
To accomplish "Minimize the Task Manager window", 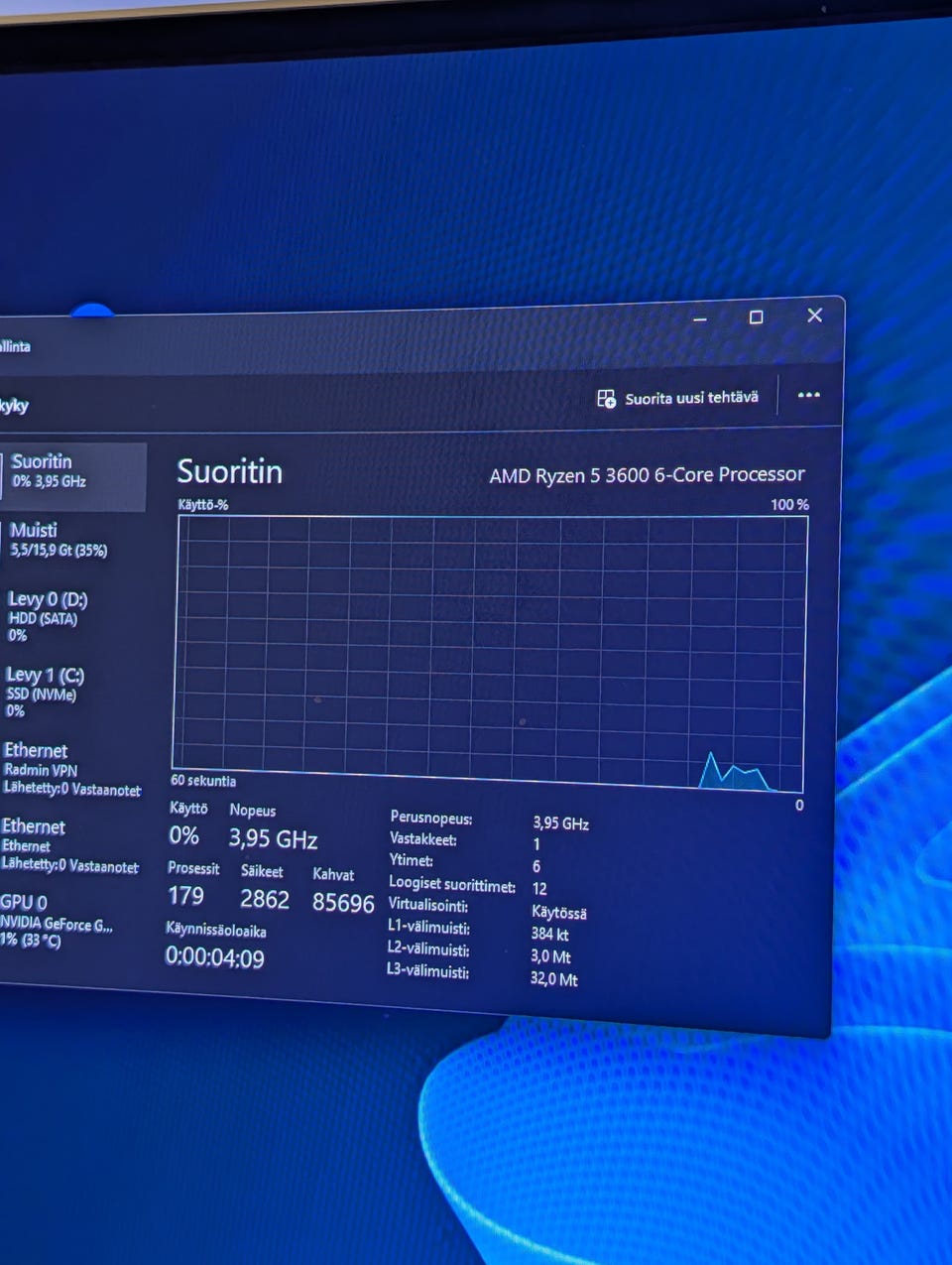I will point(700,318).
